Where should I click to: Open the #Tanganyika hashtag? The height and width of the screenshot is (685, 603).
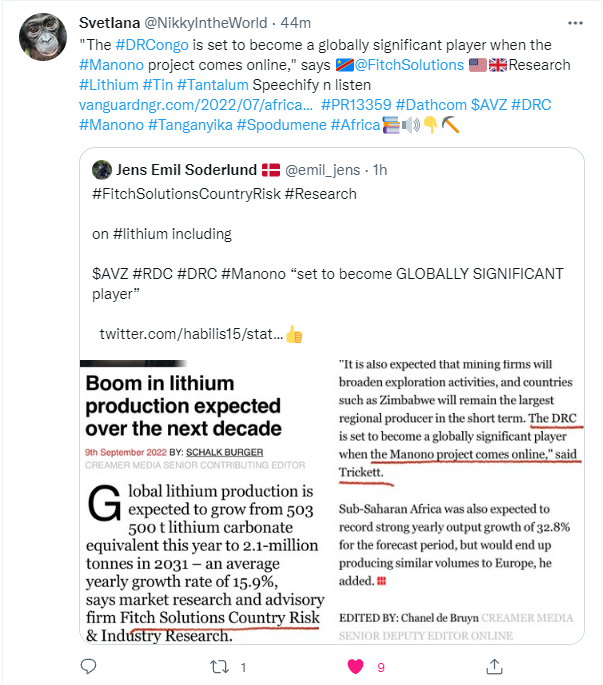pyautogui.click(x=190, y=125)
